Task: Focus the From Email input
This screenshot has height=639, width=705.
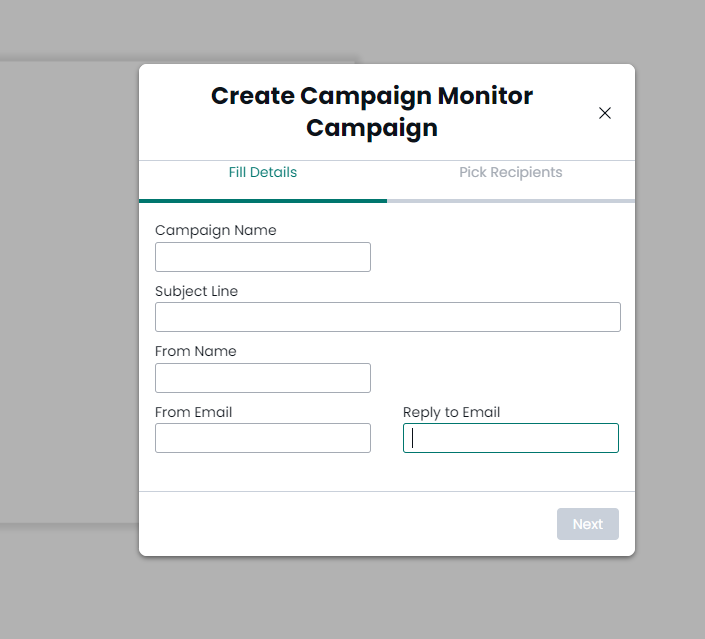Action: [263, 438]
